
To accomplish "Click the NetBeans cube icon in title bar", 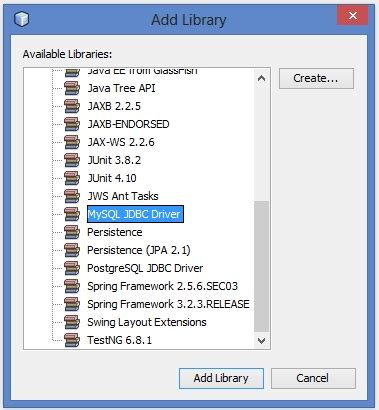I will [22, 19].
